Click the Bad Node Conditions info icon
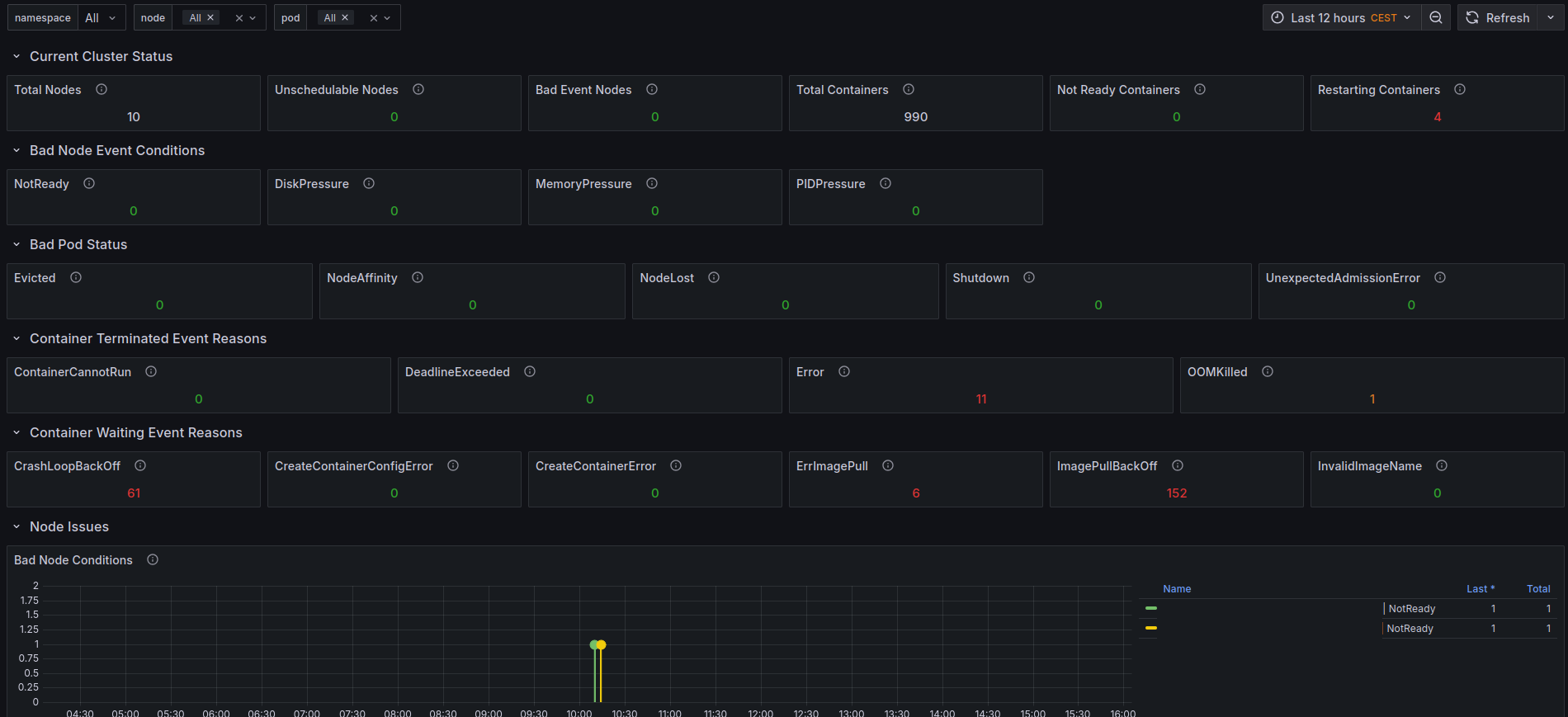Screen dimensions: 1568x717 [x=153, y=559]
